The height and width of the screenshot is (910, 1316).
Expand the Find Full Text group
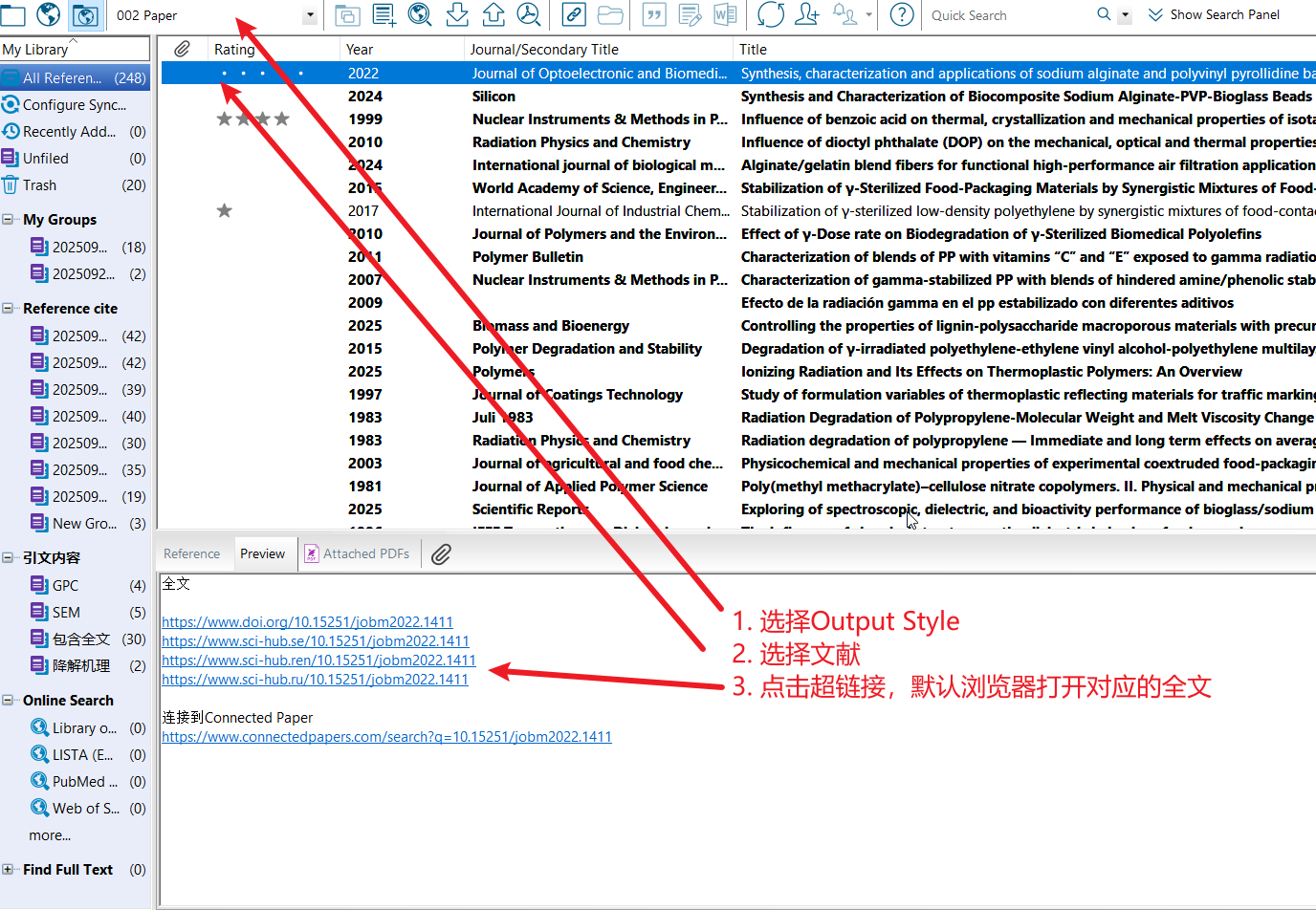pyautogui.click(x=8, y=870)
